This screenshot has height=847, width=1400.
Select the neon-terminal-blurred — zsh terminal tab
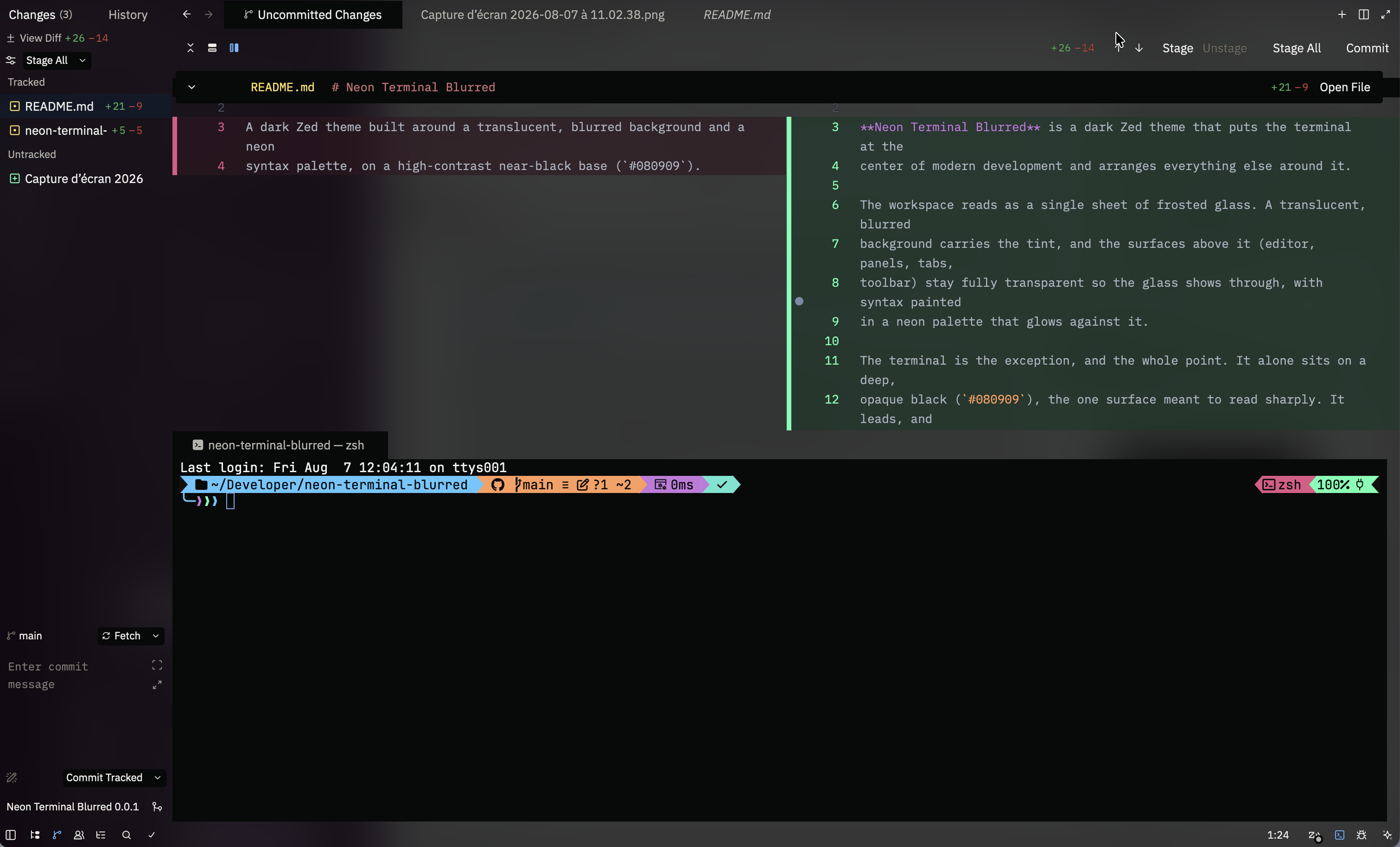(x=280, y=445)
